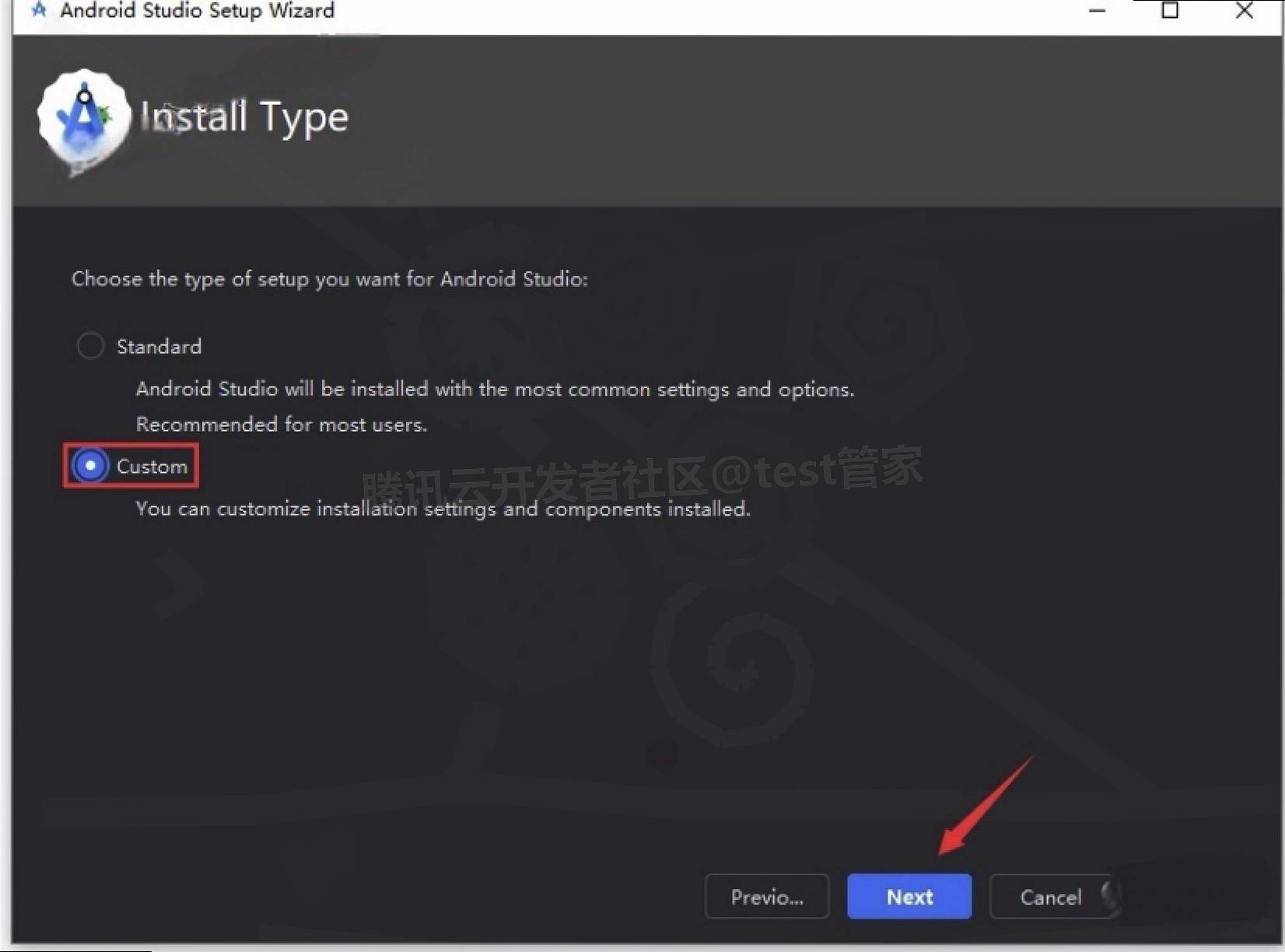Cancel the setup wizard

pos(1051,897)
